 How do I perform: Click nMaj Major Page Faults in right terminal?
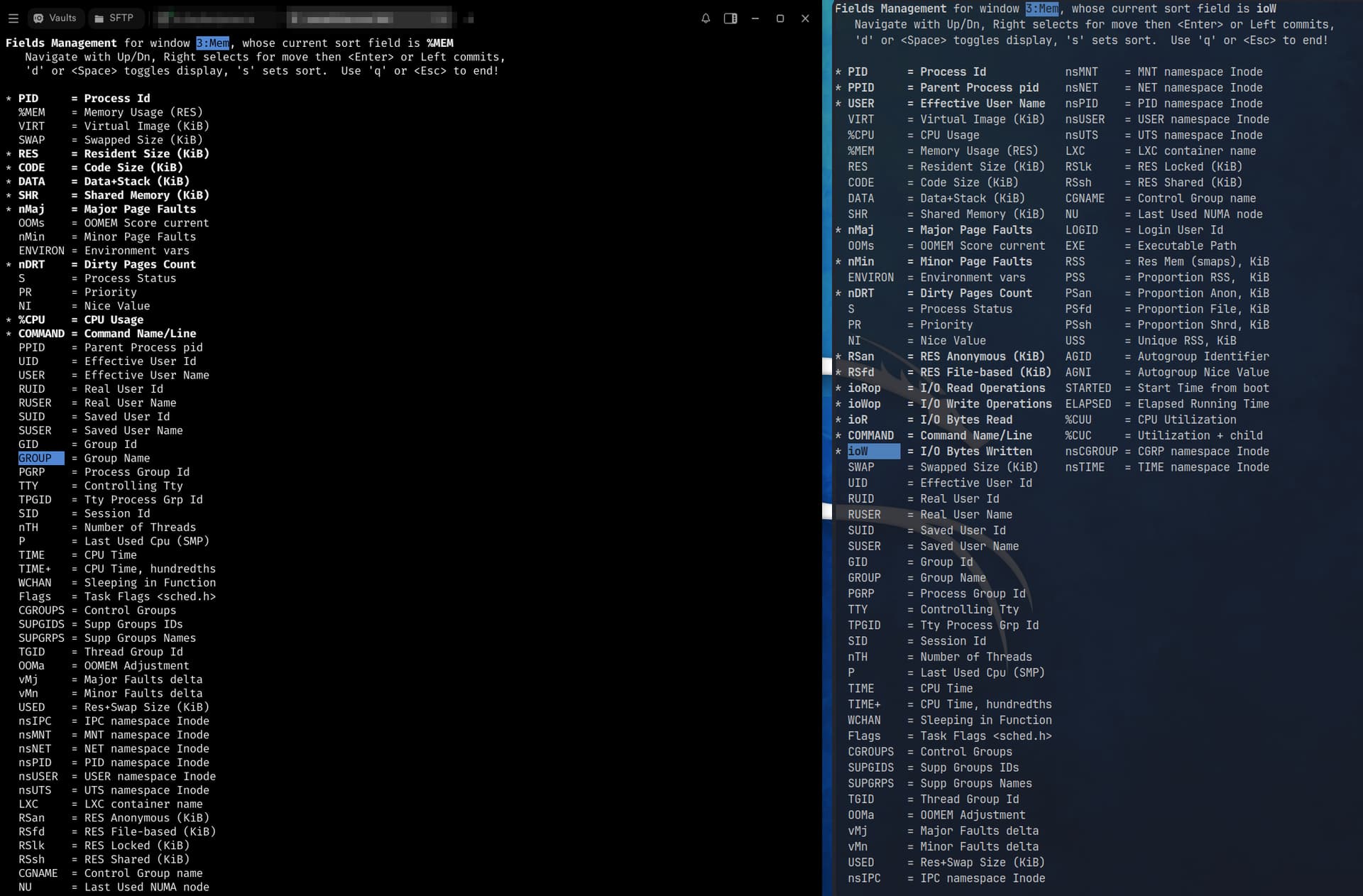point(940,230)
